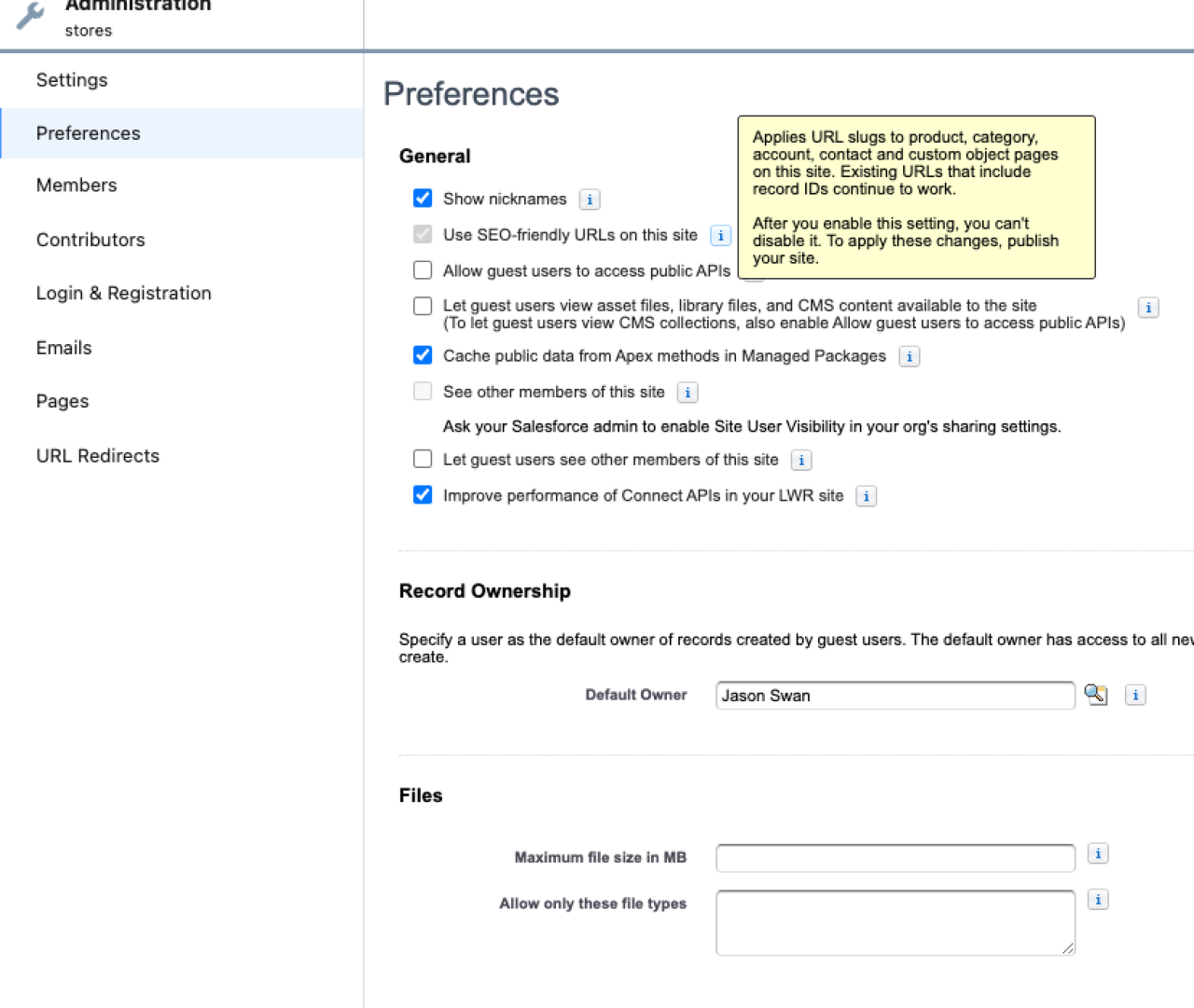Click the Preferences page heading
Screen dimensions: 1194x1008
471,94
